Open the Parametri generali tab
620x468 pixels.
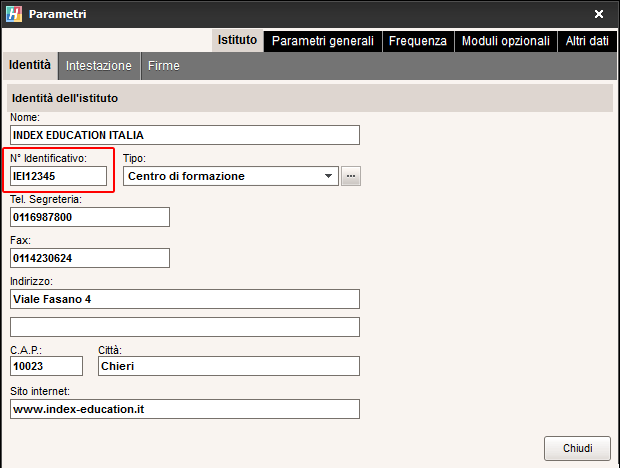pos(323,41)
